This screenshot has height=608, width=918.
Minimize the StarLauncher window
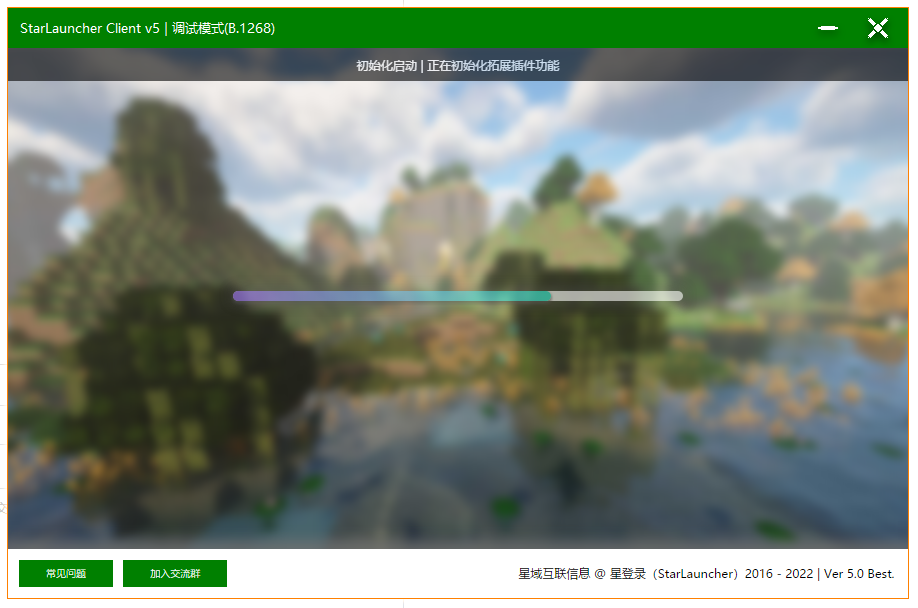tap(828, 28)
